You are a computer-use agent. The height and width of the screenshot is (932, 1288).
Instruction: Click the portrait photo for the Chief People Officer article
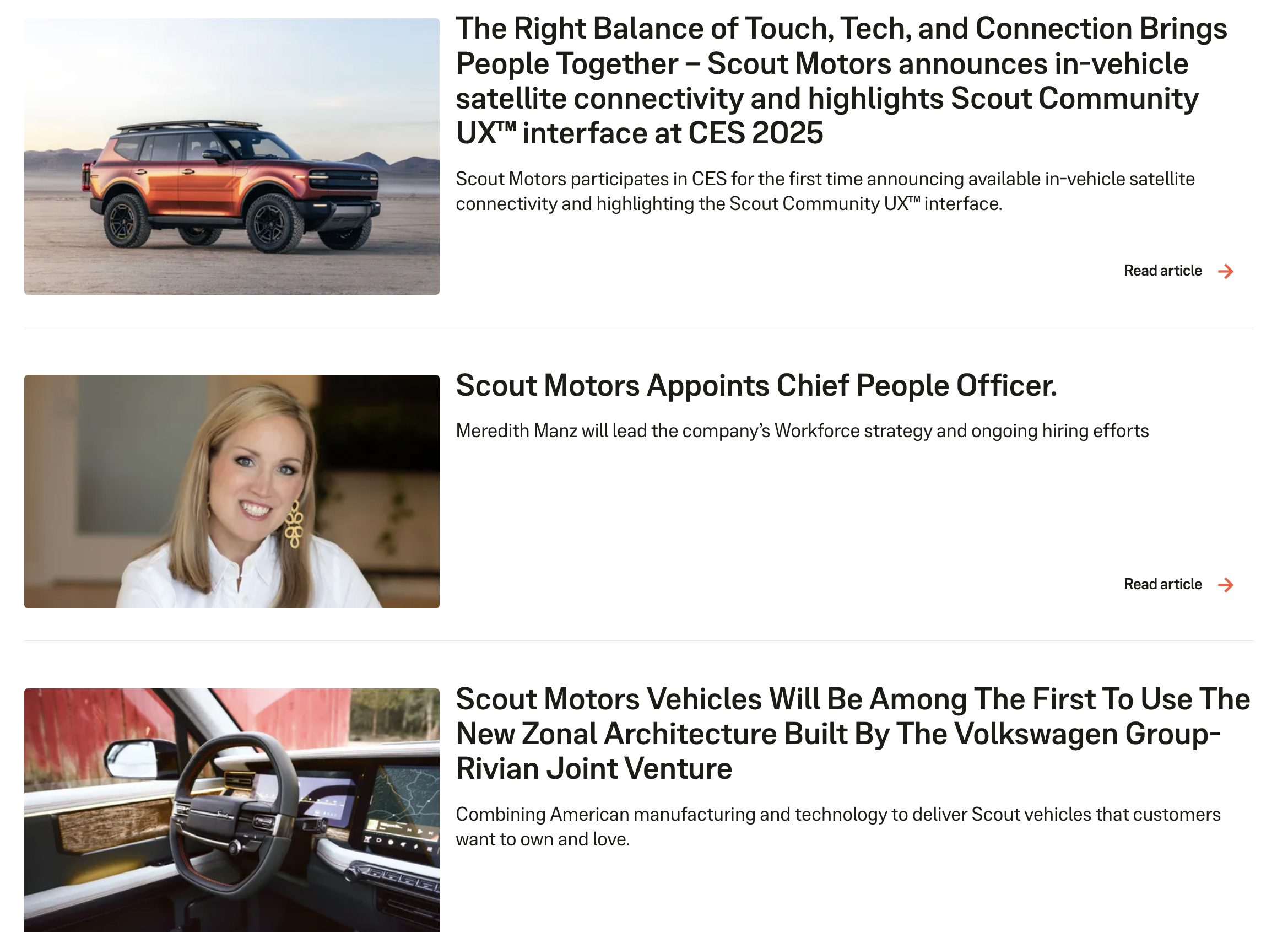[x=232, y=492]
